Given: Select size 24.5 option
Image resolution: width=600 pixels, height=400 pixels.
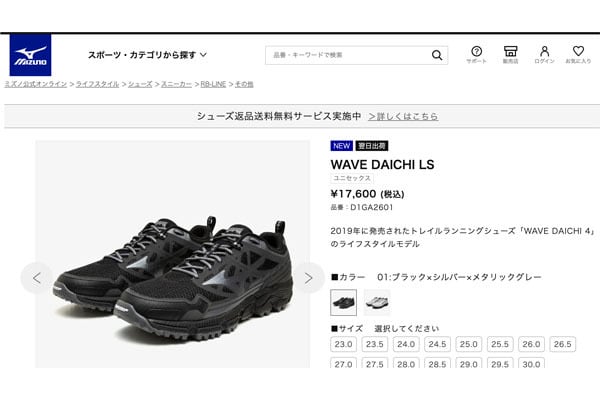Looking at the screenshot, I should pyautogui.click(x=437, y=344).
